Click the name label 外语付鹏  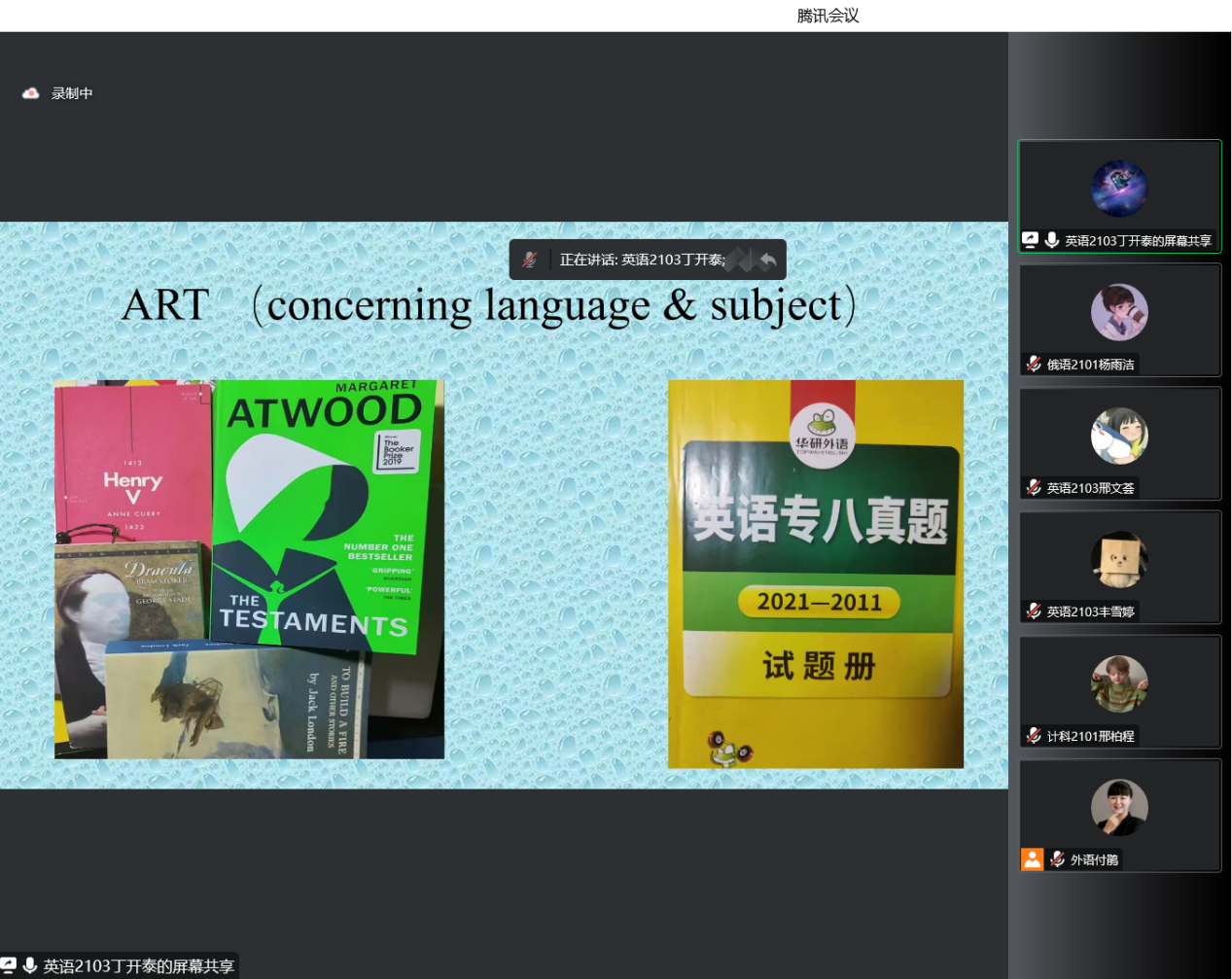click(1095, 859)
